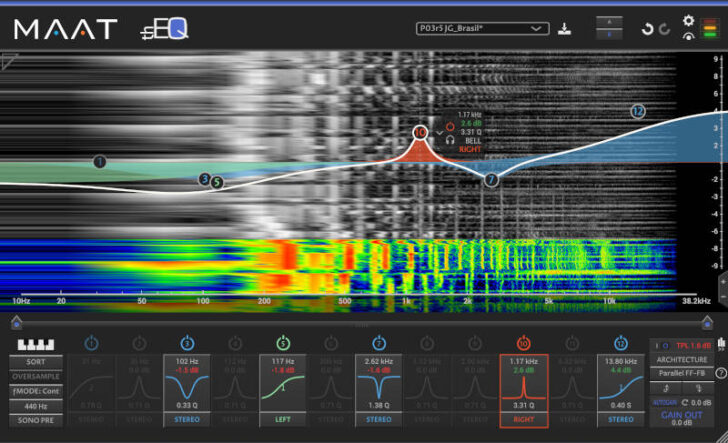Click the architecture help question mark
Screen dimensions: 728x443
coord(721,373)
